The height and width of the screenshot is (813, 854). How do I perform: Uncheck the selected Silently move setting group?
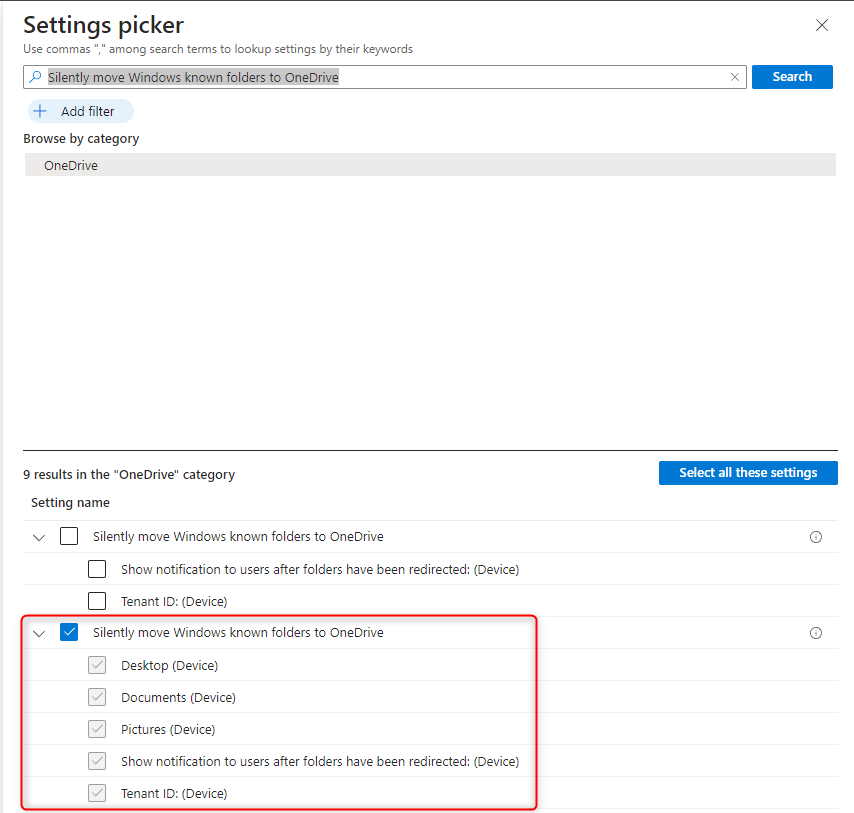(69, 632)
